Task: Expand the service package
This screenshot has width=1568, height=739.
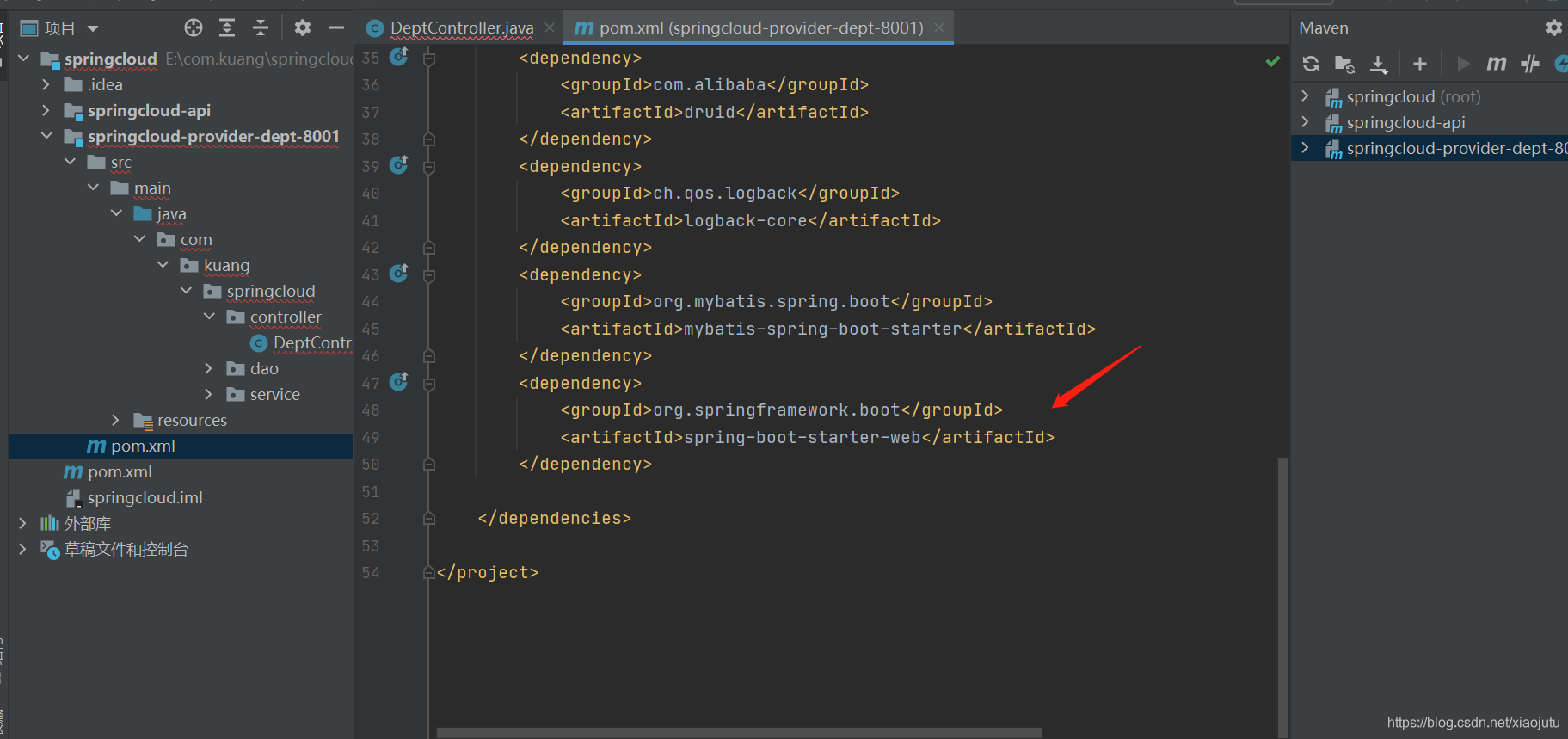Action: click(209, 394)
